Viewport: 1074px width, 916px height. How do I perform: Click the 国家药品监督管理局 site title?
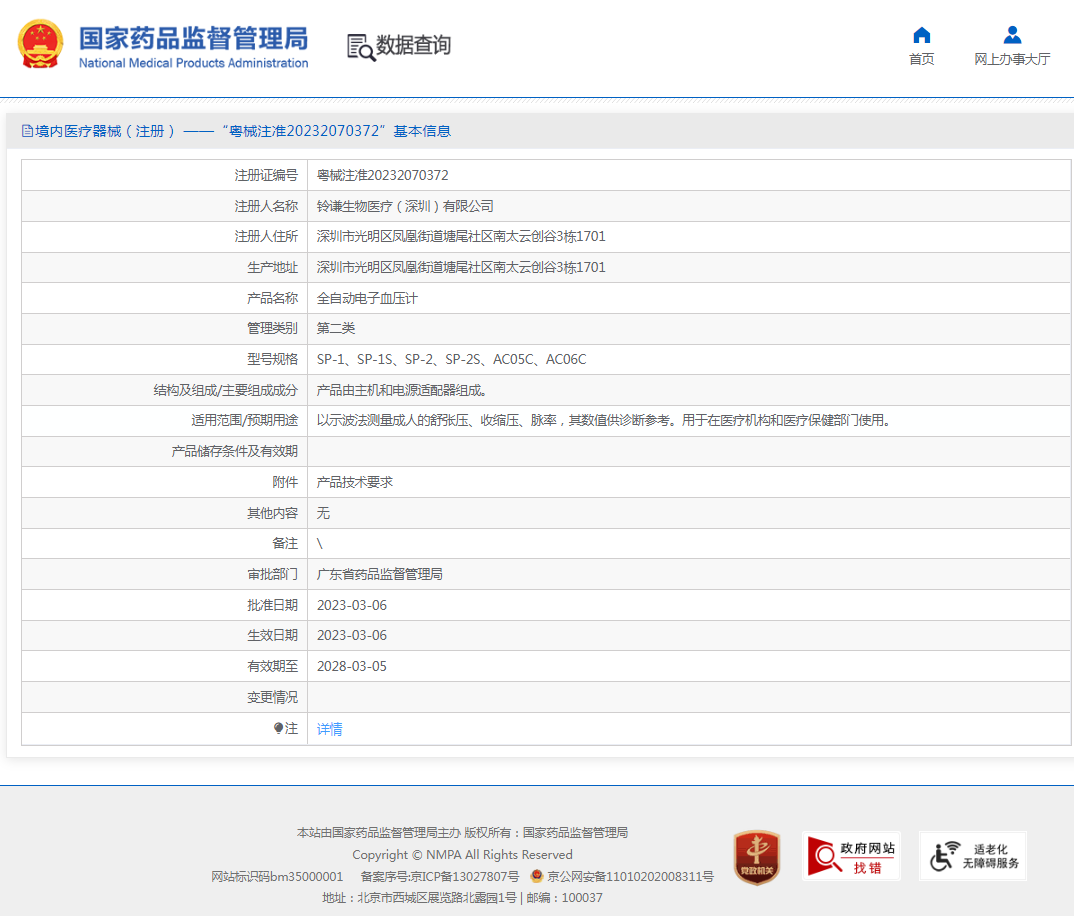193,39
